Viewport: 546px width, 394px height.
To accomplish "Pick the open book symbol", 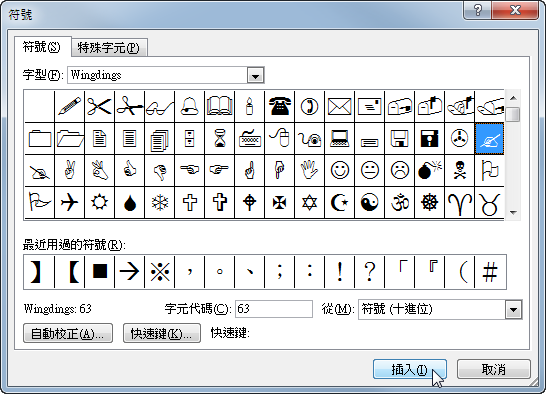I will click(x=219, y=106).
